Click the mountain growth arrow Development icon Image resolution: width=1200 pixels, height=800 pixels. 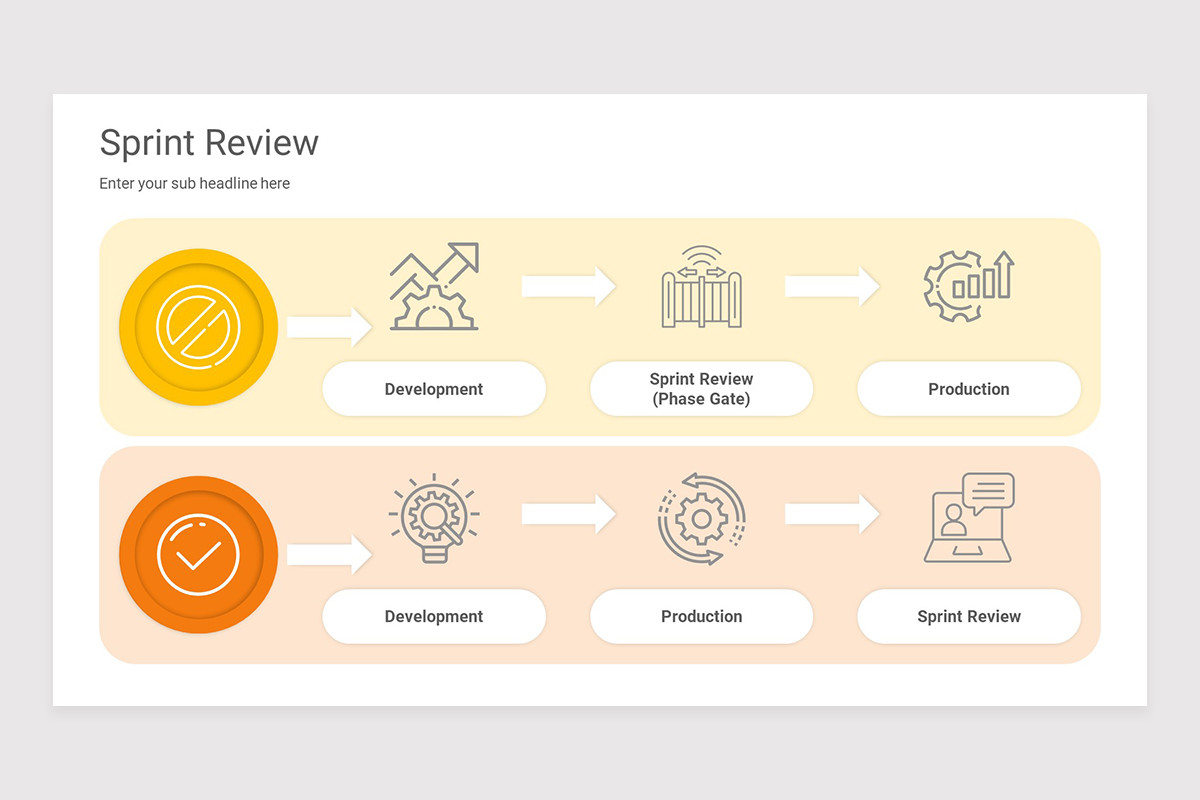click(434, 285)
